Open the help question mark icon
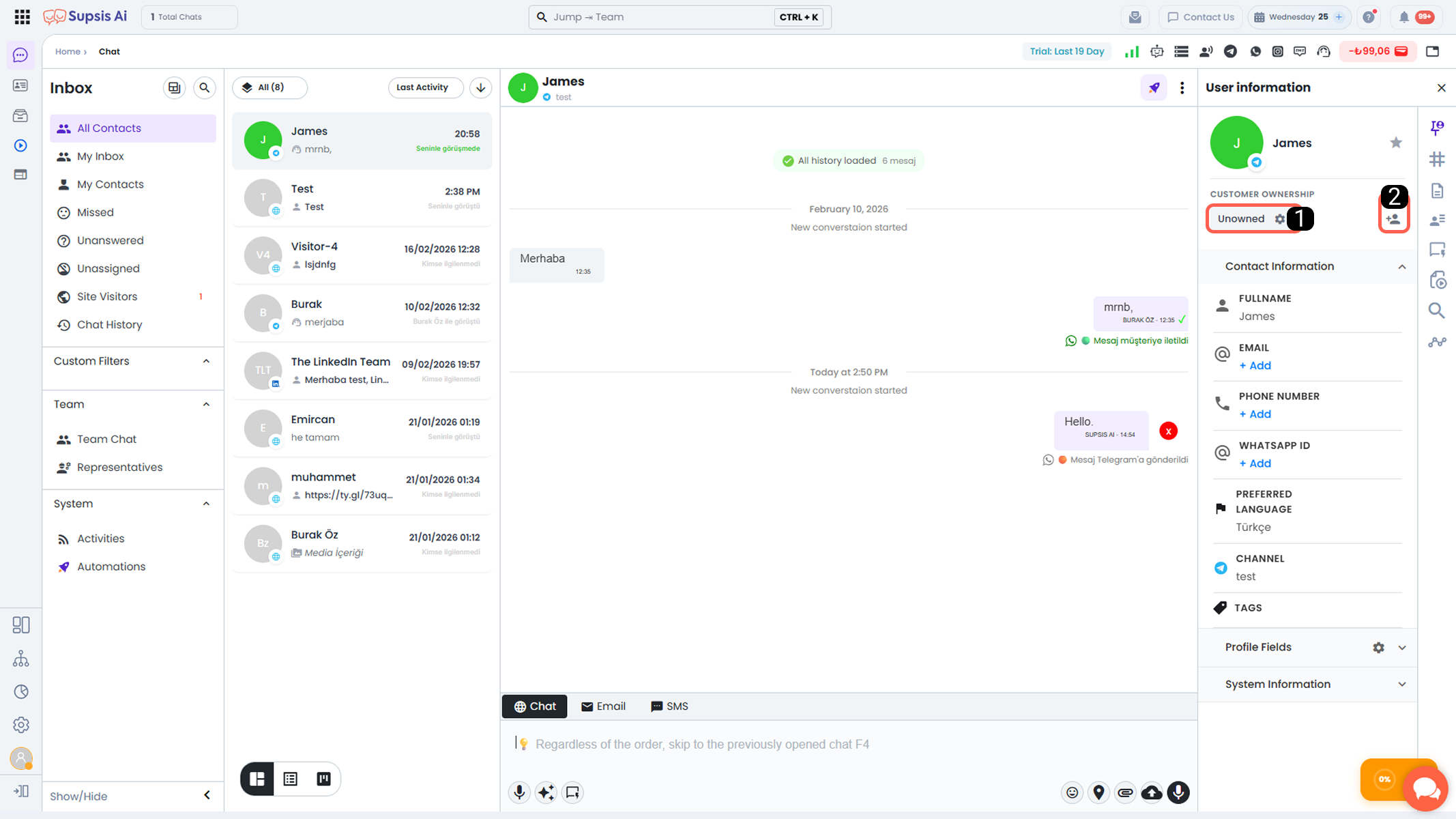Image resolution: width=1456 pixels, height=819 pixels. click(x=1369, y=17)
